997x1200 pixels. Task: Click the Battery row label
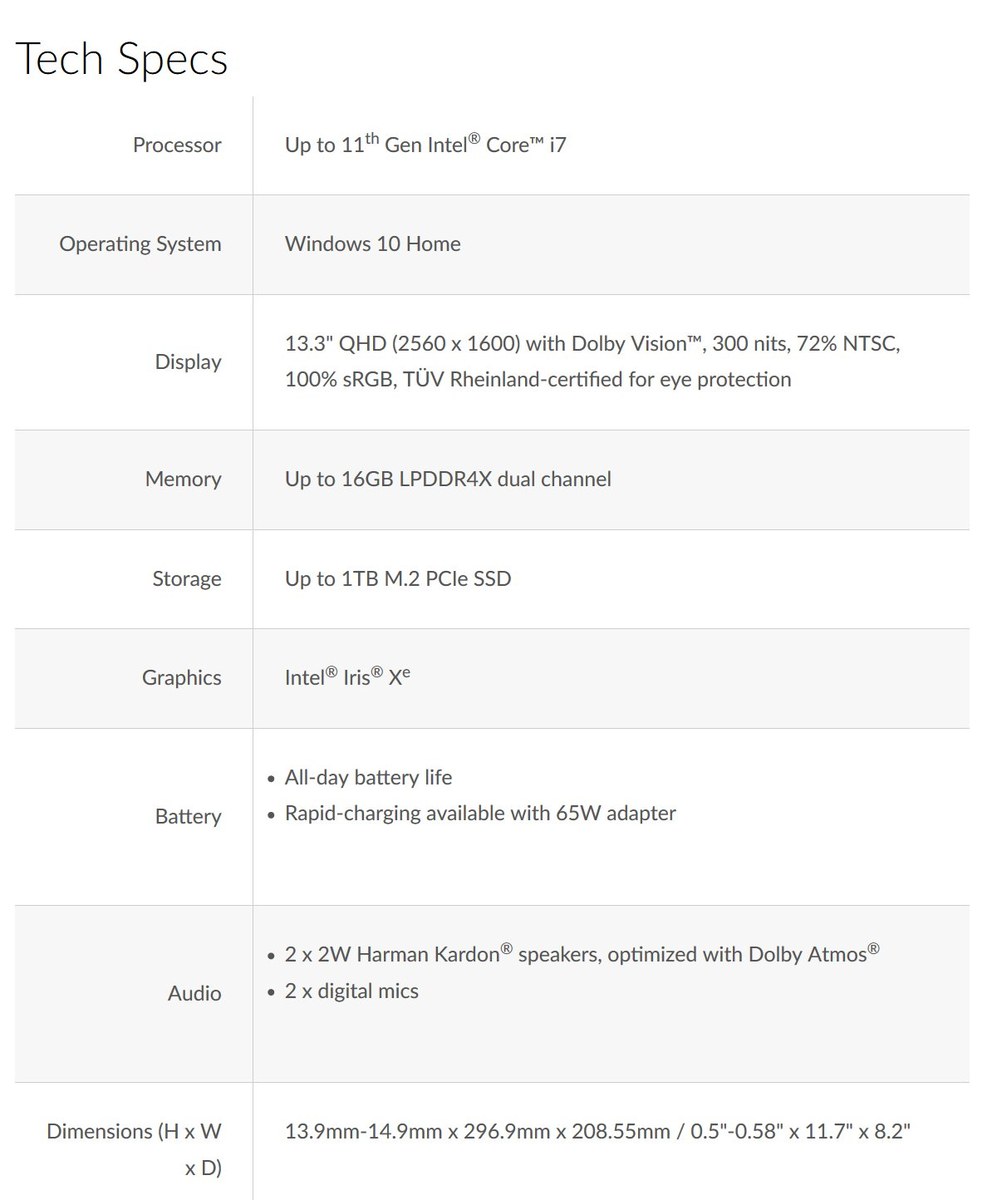pyautogui.click(x=188, y=817)
